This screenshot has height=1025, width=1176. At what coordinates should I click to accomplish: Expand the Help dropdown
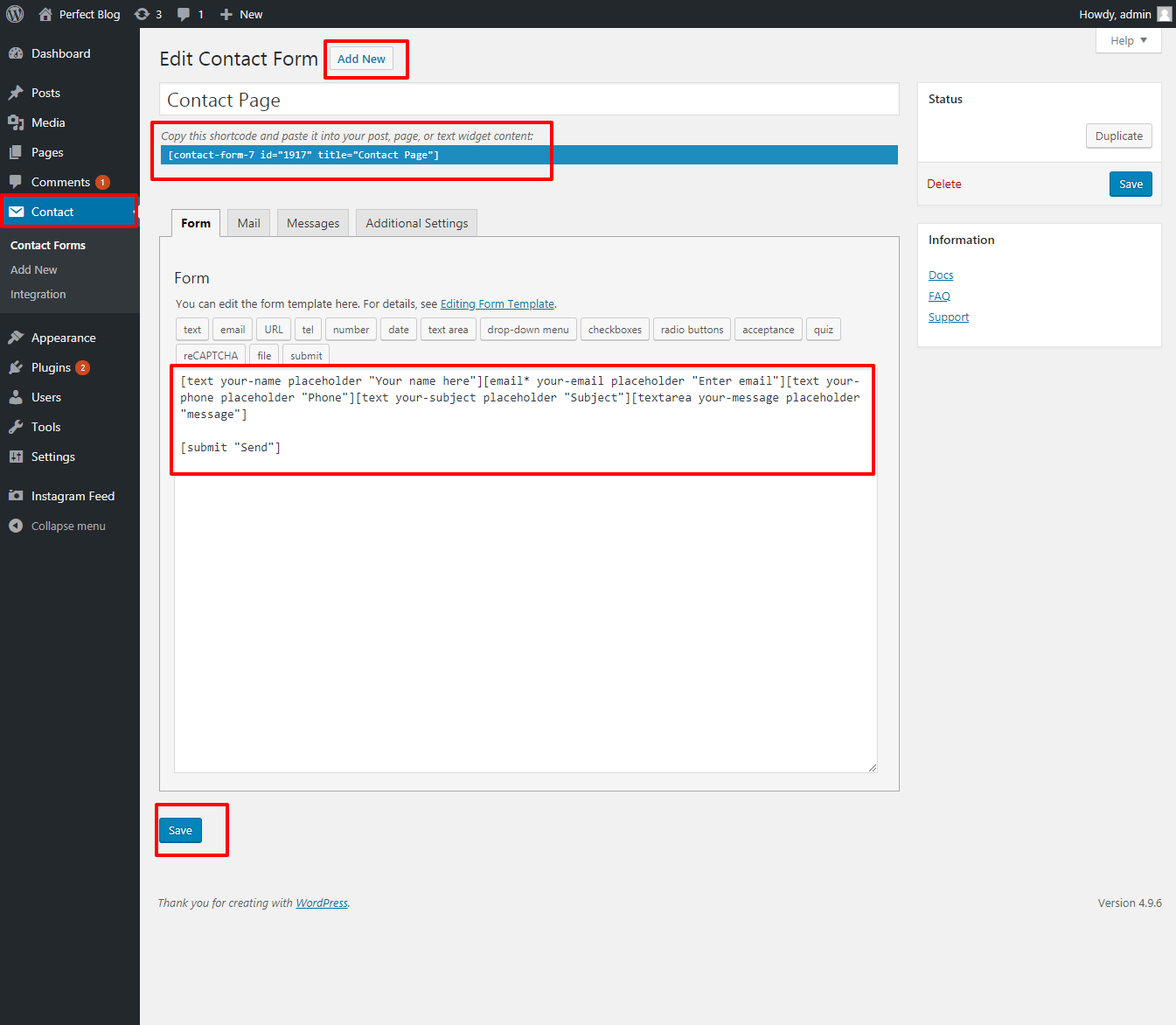coord(1128,40)
